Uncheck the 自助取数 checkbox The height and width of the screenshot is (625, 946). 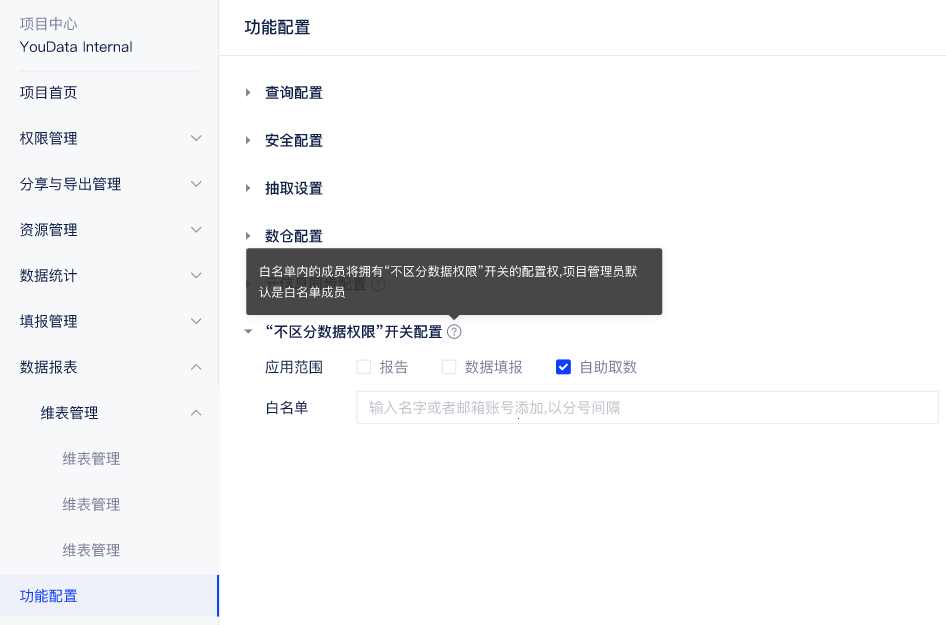click(563, 367)
